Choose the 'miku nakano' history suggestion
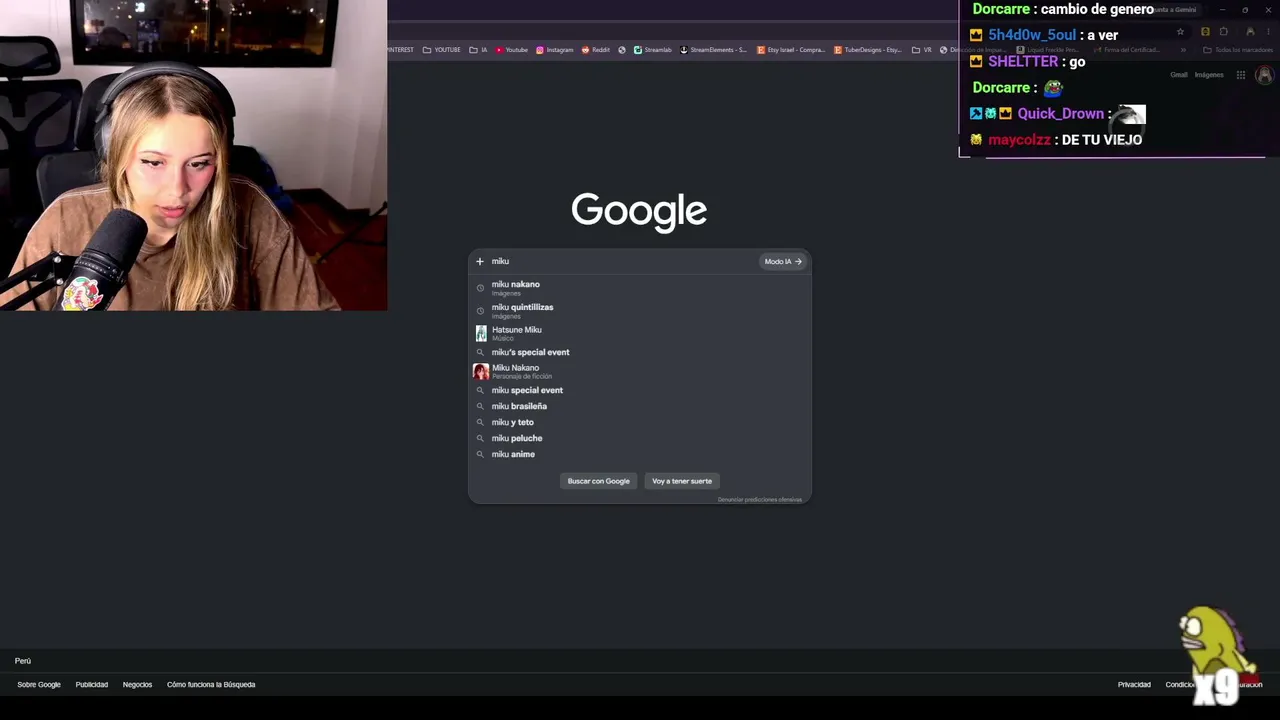The height and width of the screenshot is (720, 1280). point(640,288)
